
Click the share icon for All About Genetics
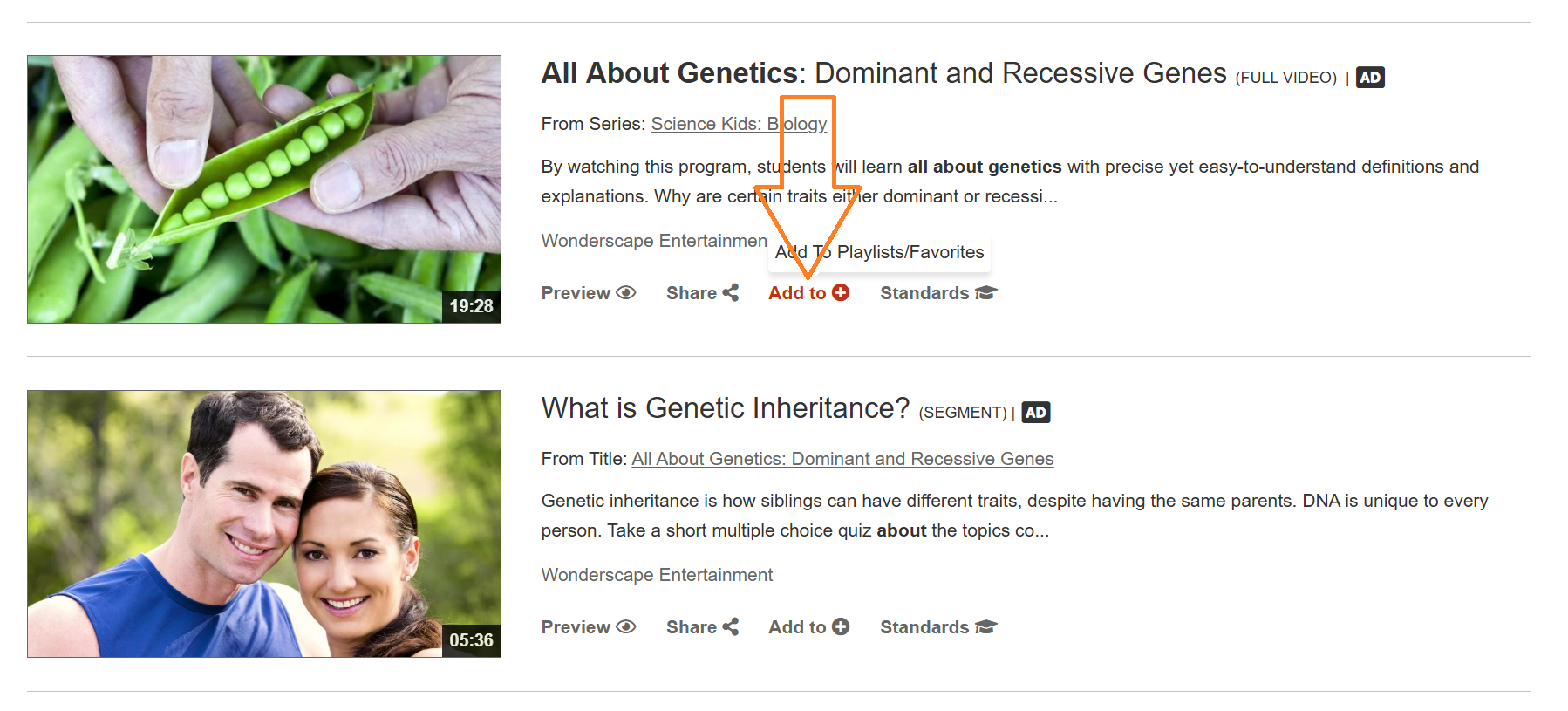pyautogui.click(x=730, y=293)
